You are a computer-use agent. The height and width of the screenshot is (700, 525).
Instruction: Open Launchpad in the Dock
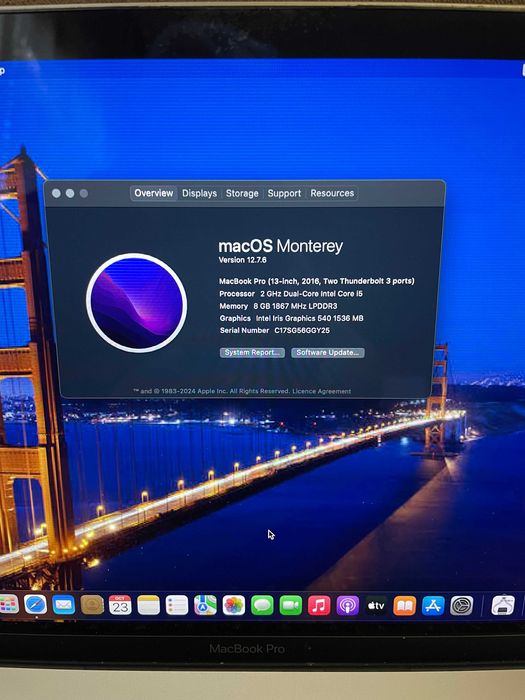point(8,604)
